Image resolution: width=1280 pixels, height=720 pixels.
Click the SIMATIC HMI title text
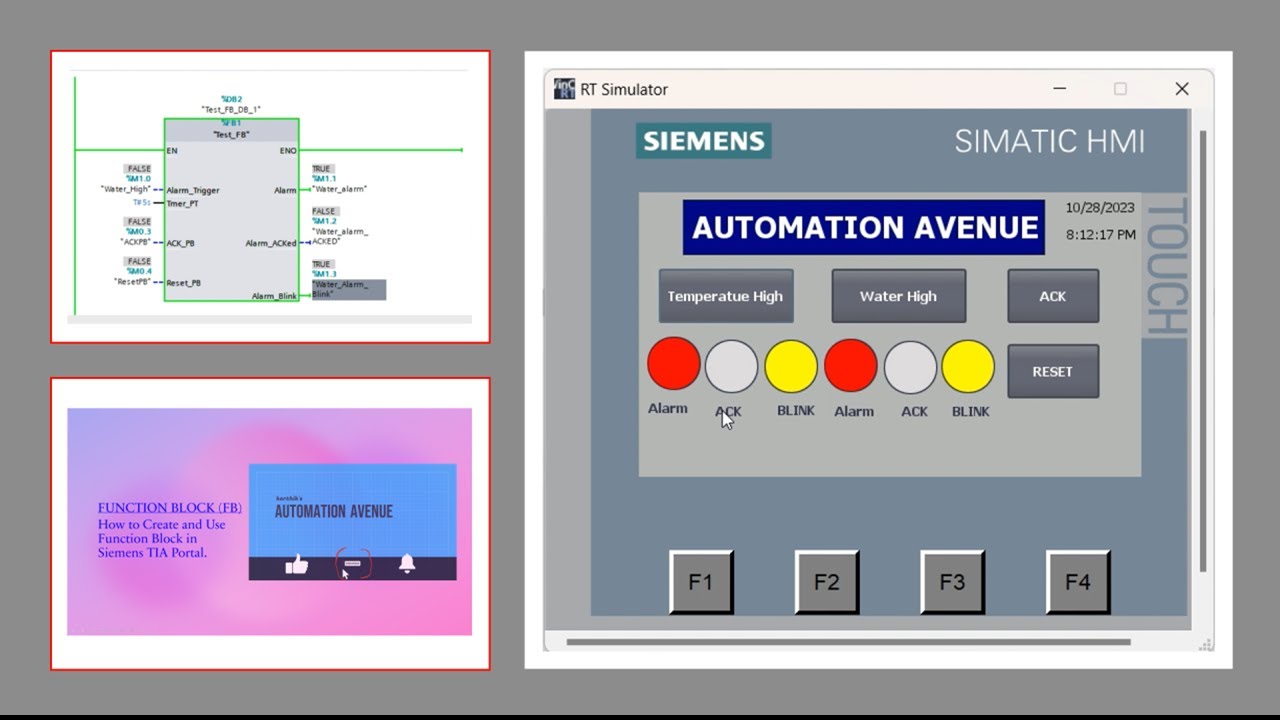tap(1049, 141)
